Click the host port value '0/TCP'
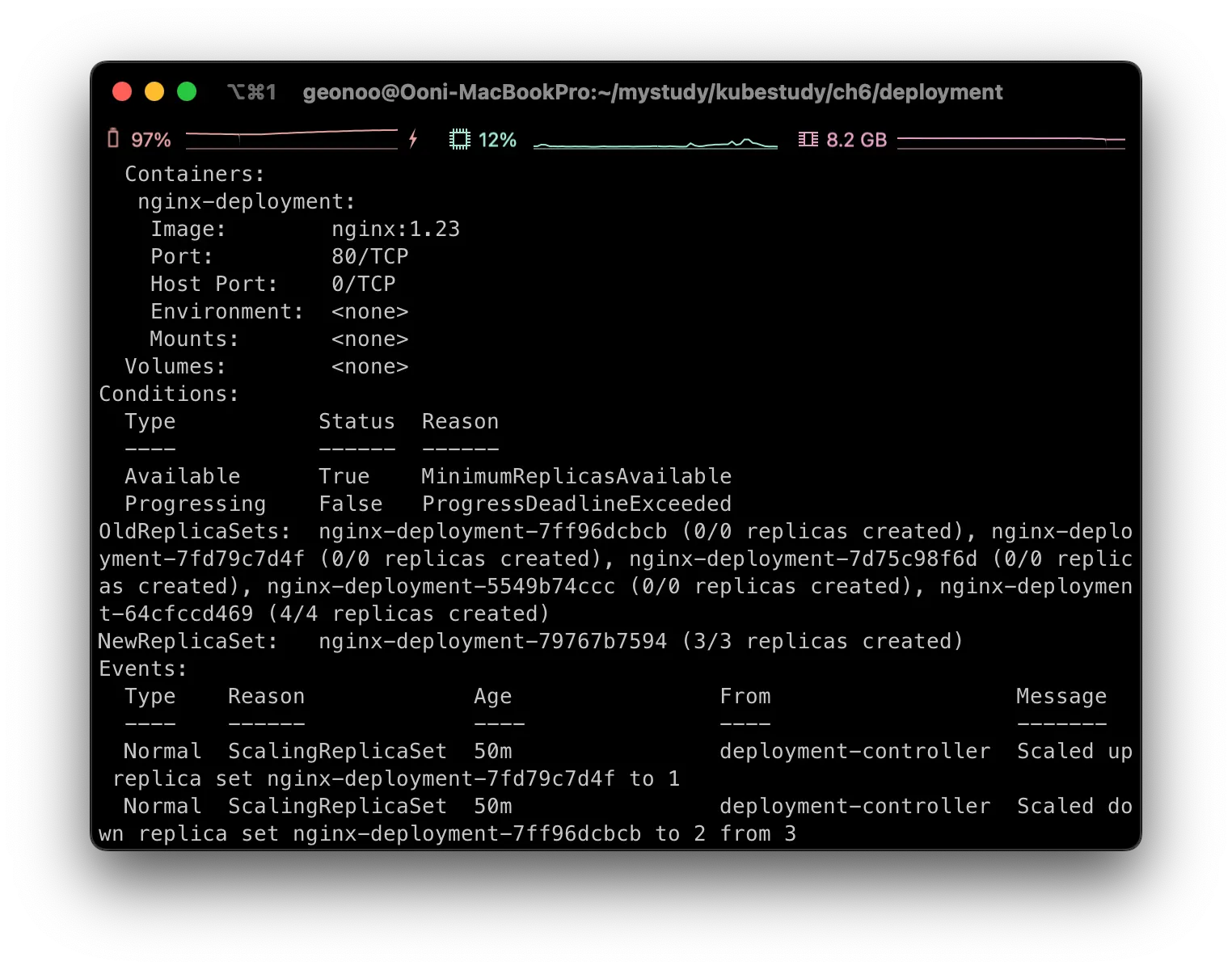This screenshot has width=1232, height=970. (x=363, y=284)
